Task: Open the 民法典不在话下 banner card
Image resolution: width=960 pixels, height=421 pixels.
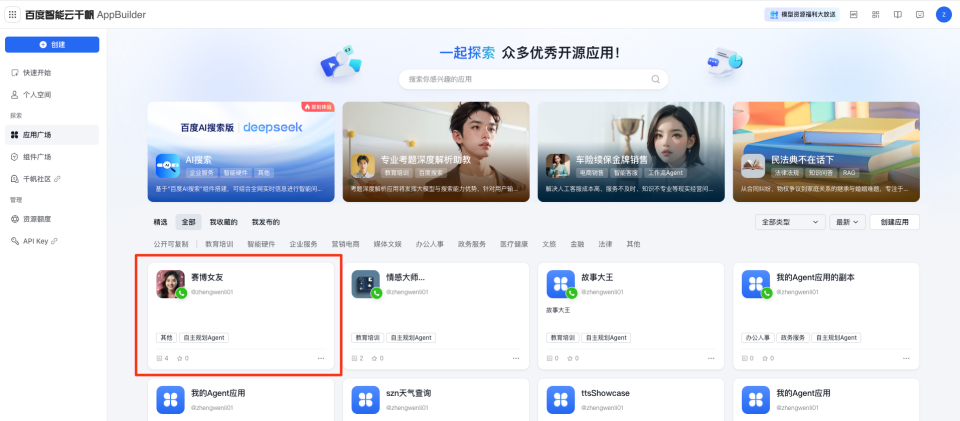Action: [827, 152]
